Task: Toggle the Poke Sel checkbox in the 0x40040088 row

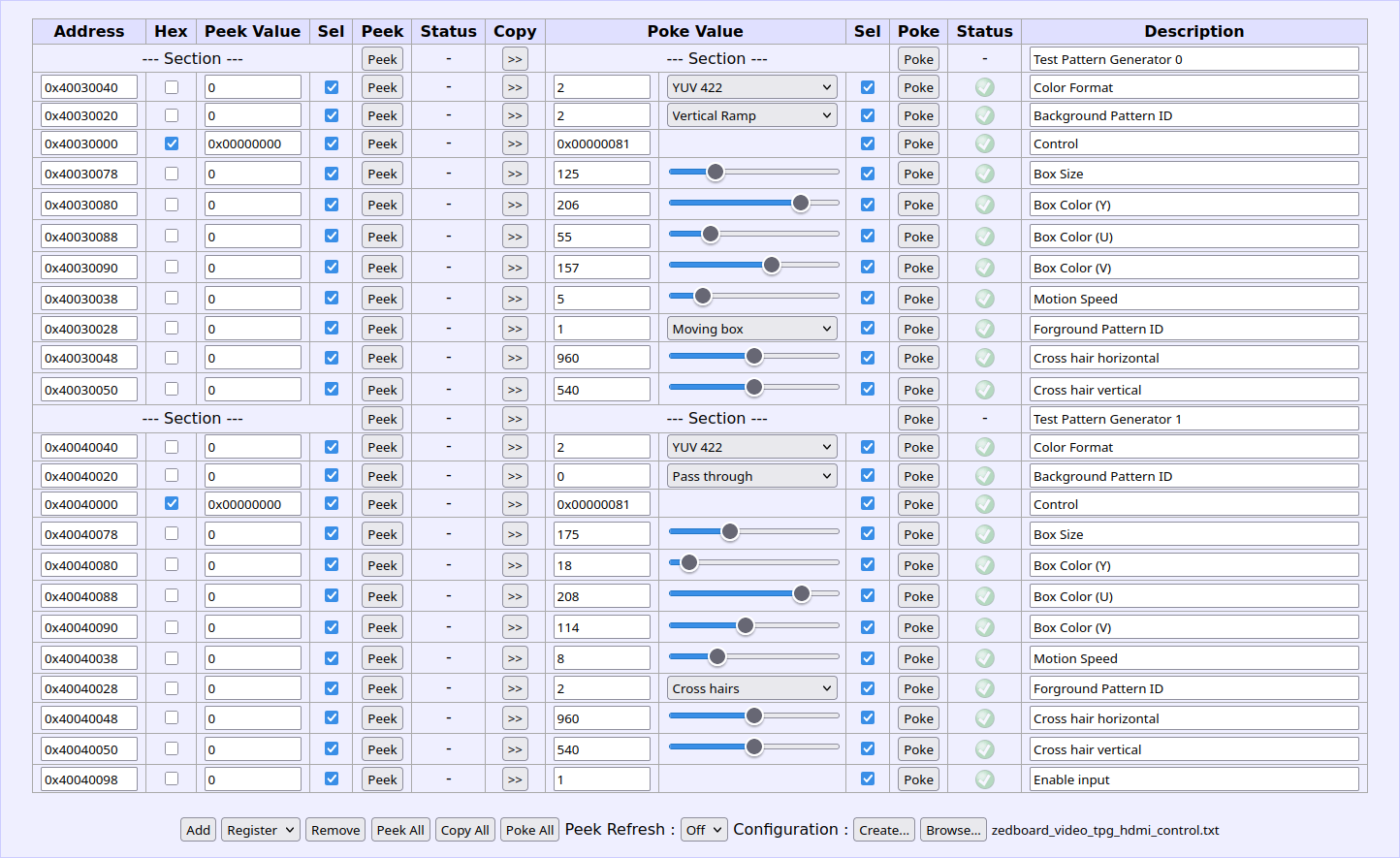Action: 868,596
